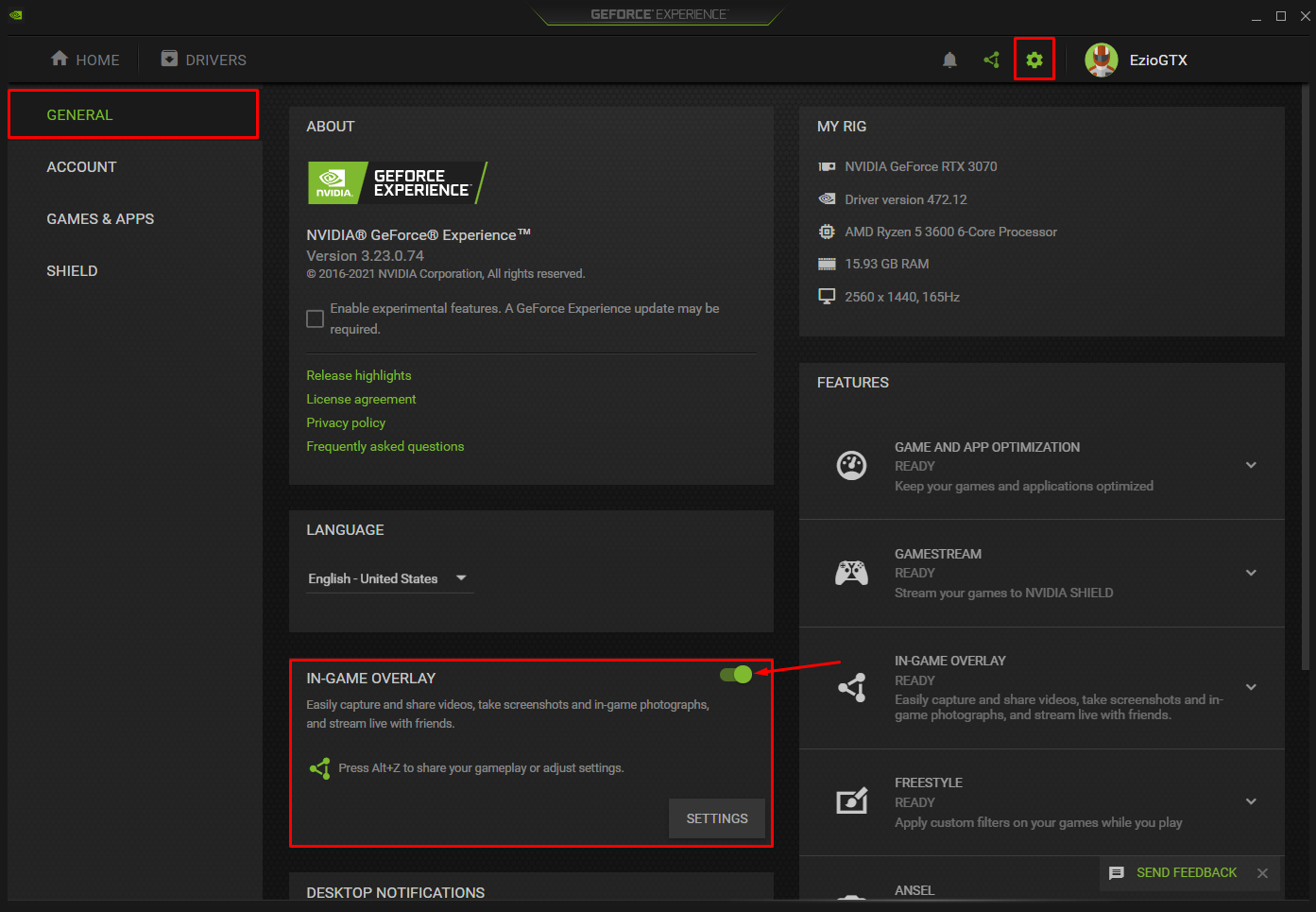This screenshot has width=1316, height=912.
Task: Click the NVIDIA logo in title bar
Action: [x=16, y=14]
